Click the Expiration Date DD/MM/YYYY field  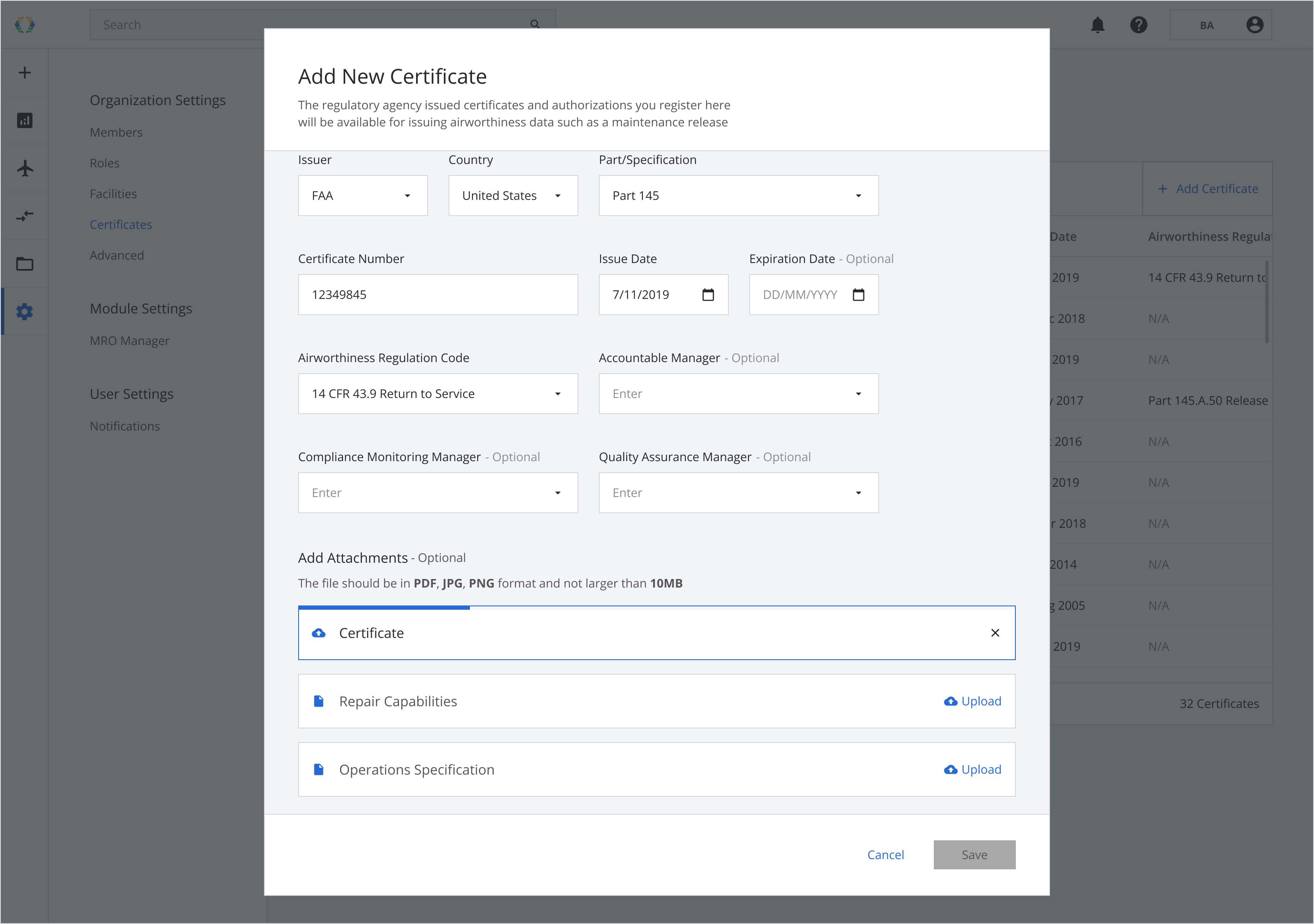(x=814, y=295)
